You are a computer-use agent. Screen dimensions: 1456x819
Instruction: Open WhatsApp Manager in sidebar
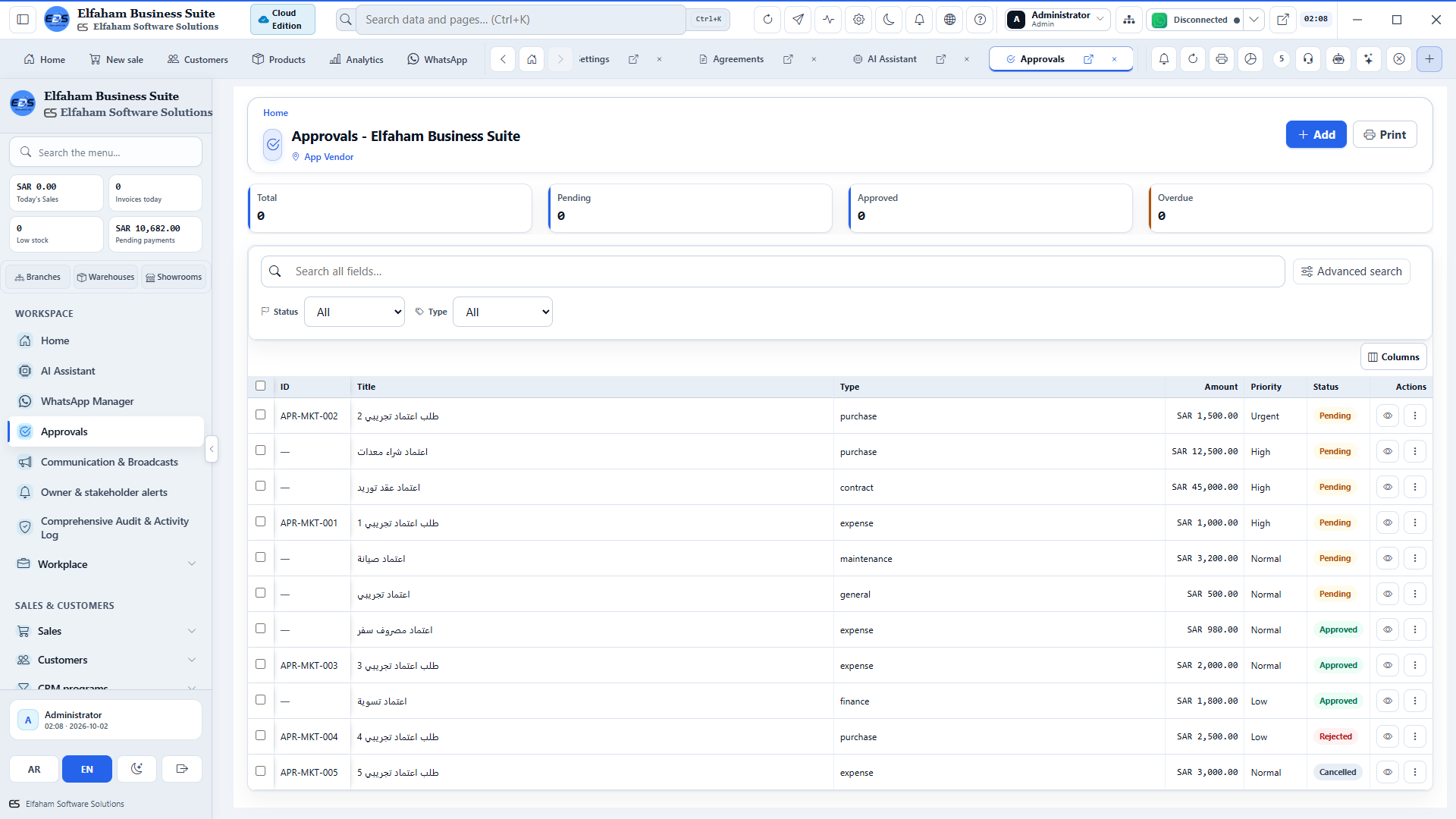(x=106, y=401)
